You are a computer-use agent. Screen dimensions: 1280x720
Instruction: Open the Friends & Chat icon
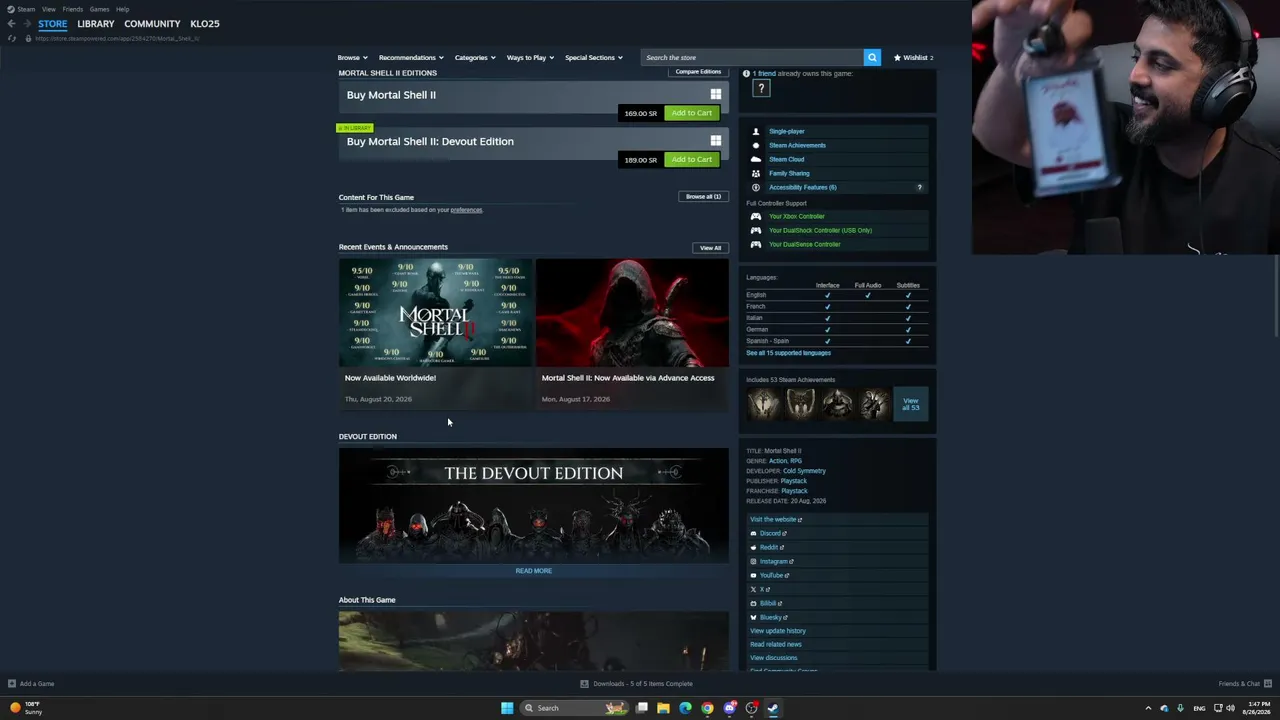1267,684
